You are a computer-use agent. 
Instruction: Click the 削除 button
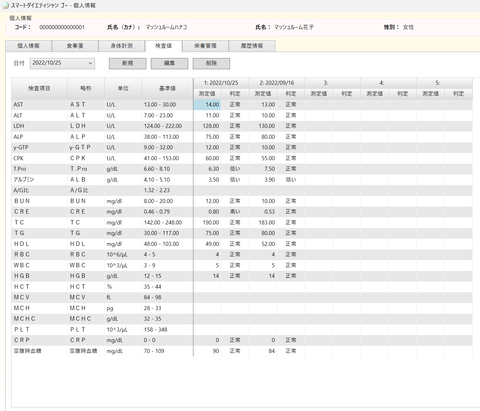(211, 63)
